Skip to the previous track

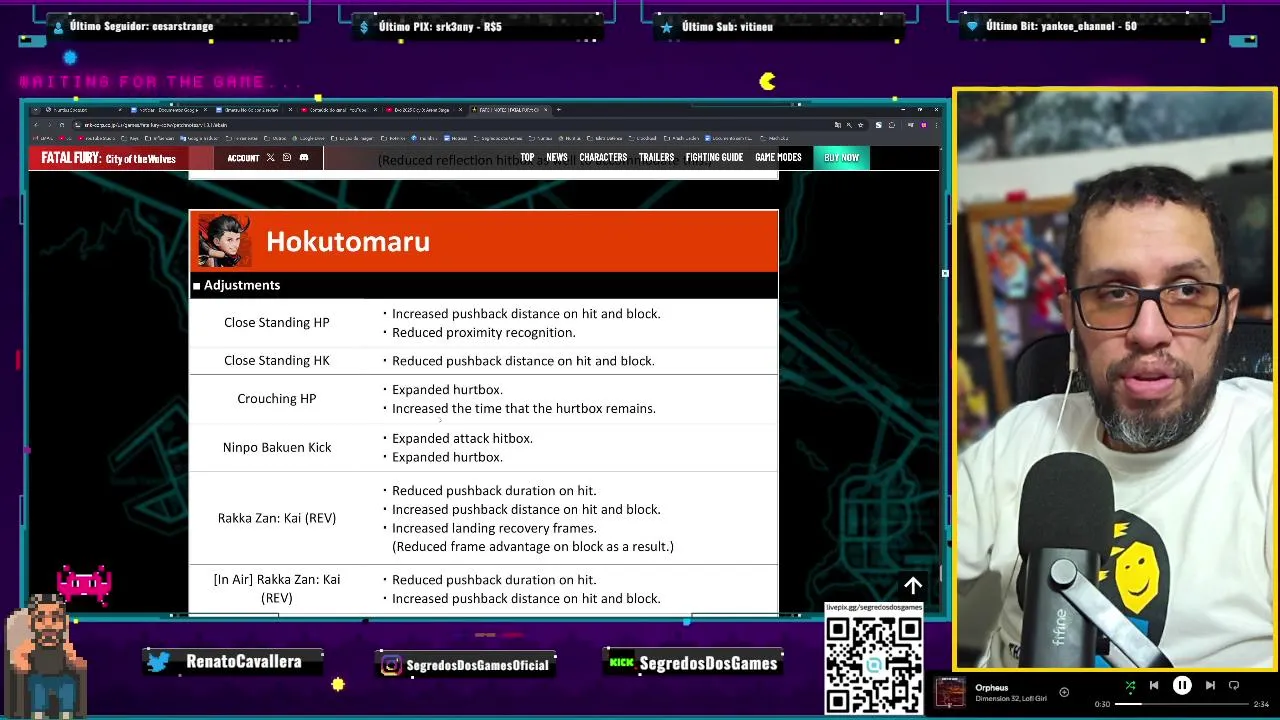tap(1154, 685)
